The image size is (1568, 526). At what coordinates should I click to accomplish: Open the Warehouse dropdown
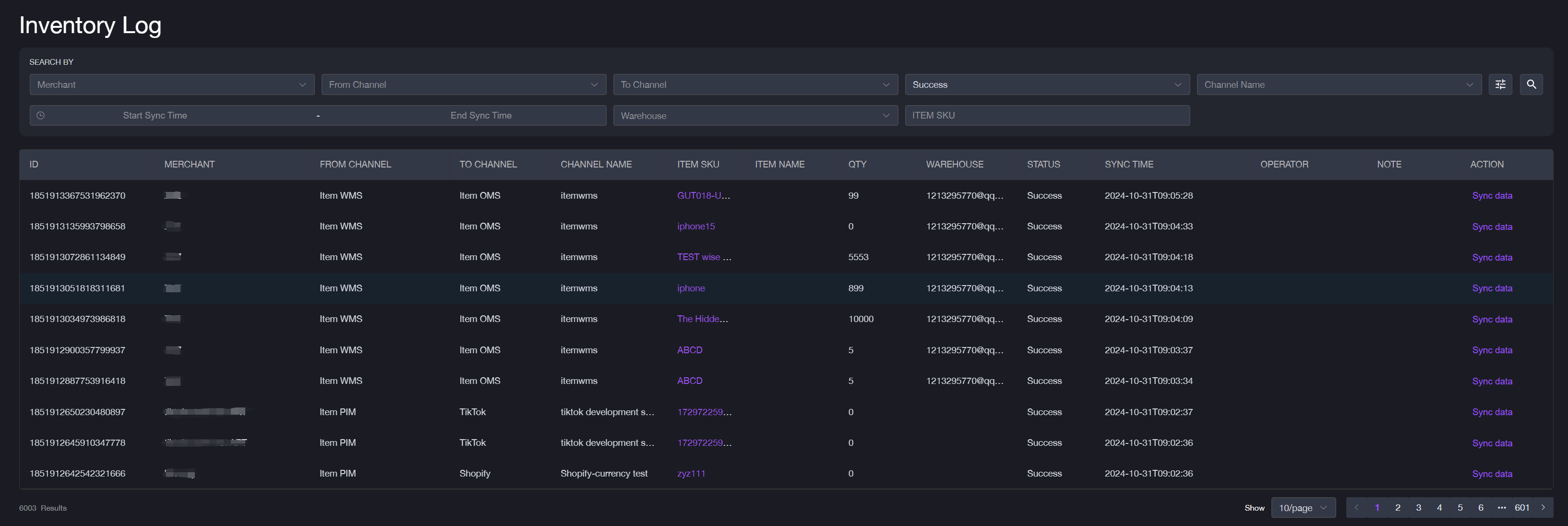point(755,115)
